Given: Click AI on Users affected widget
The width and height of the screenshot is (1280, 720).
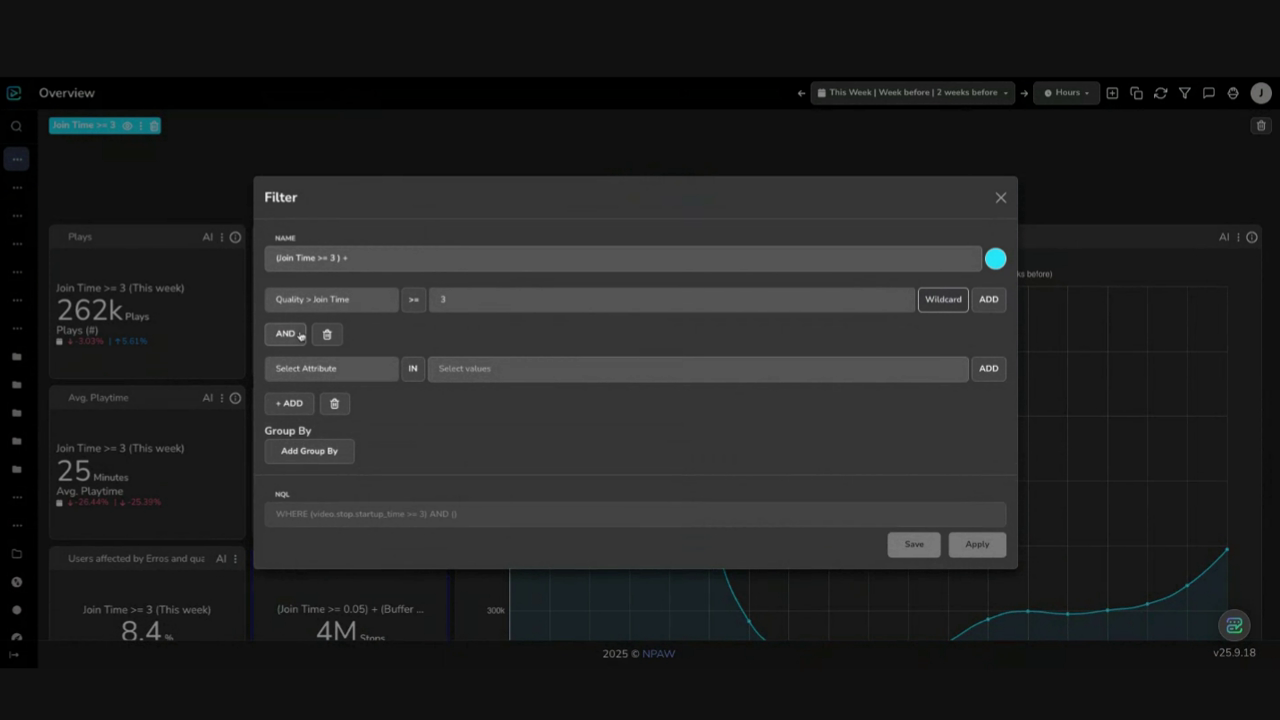Looking at the screenshot, I should point(221,559).
